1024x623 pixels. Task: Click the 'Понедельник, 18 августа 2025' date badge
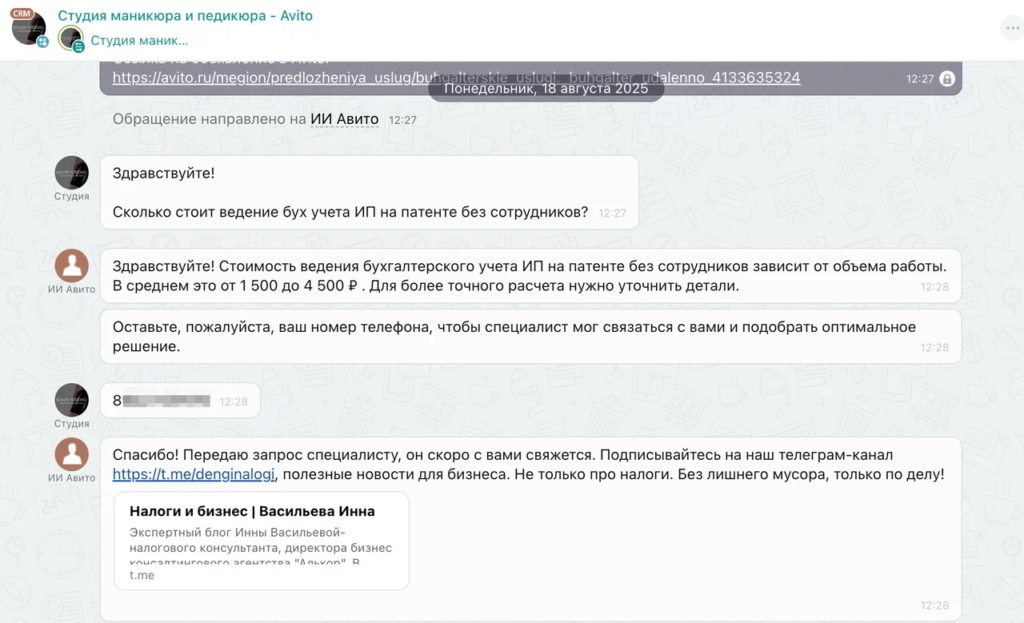[x=546, y=89]
